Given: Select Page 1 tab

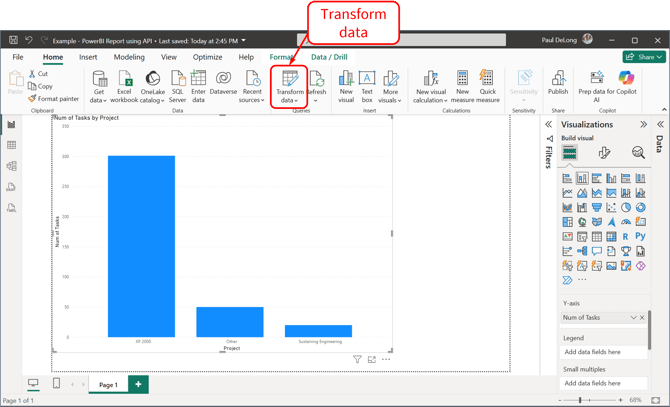Looking at the screenshot, I should click(109, 384).
